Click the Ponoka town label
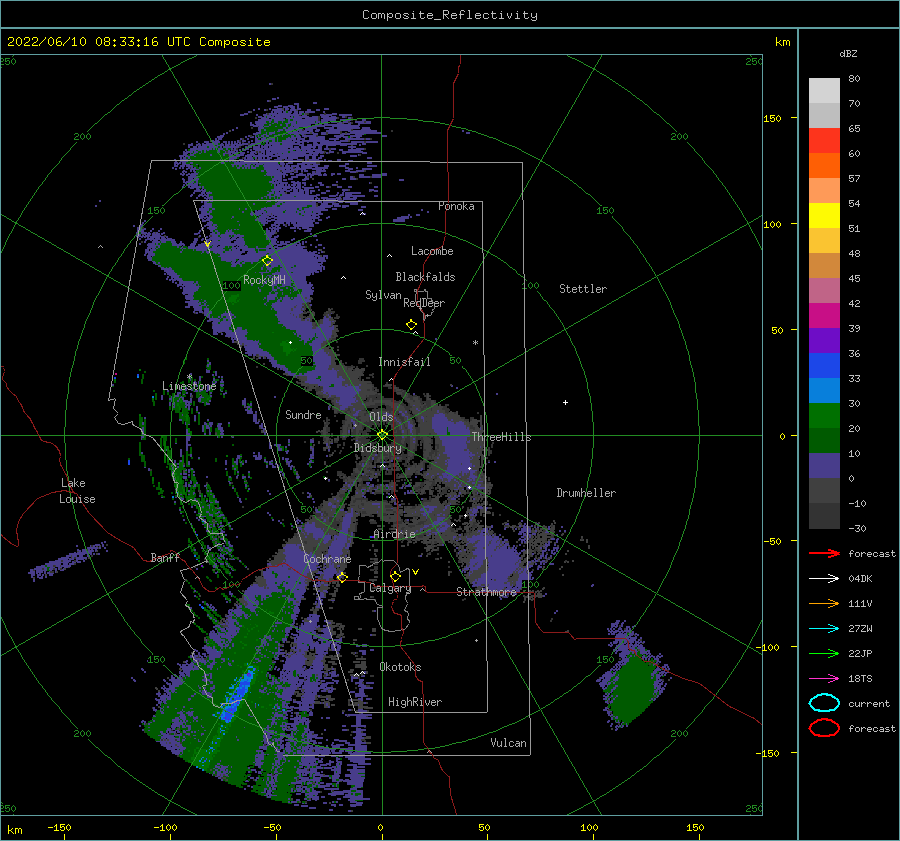The height and width of the screenshot is (841, 900). pyautogui.click(x=456, y=206)
